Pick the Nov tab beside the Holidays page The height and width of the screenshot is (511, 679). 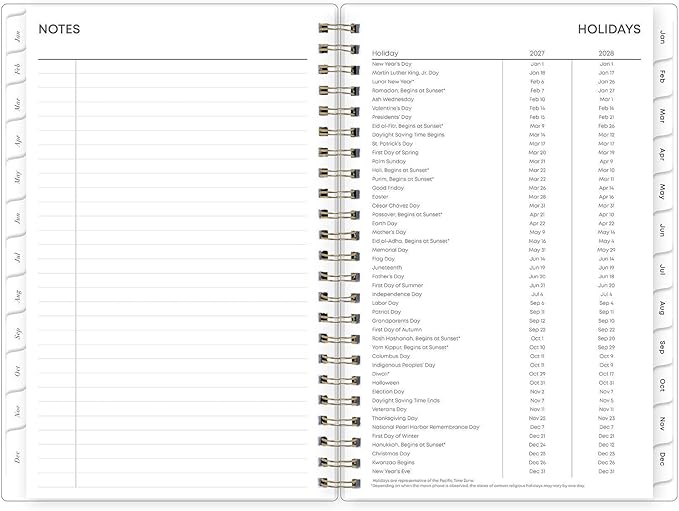coord(662,423)
